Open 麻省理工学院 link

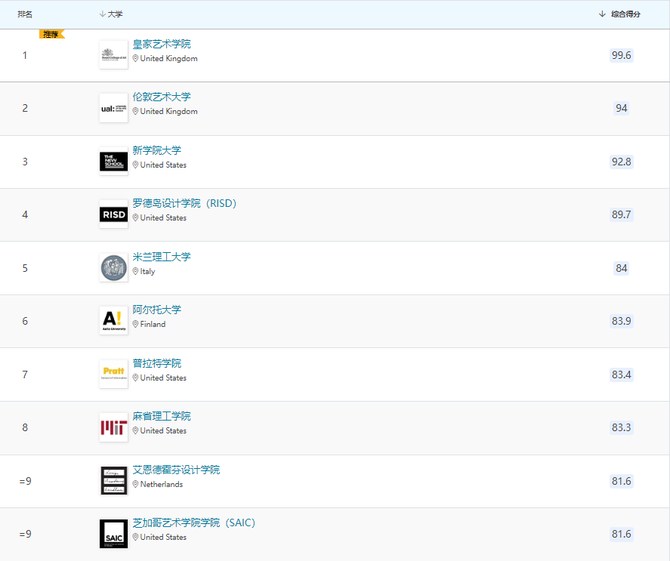click(x=162, y=416)
